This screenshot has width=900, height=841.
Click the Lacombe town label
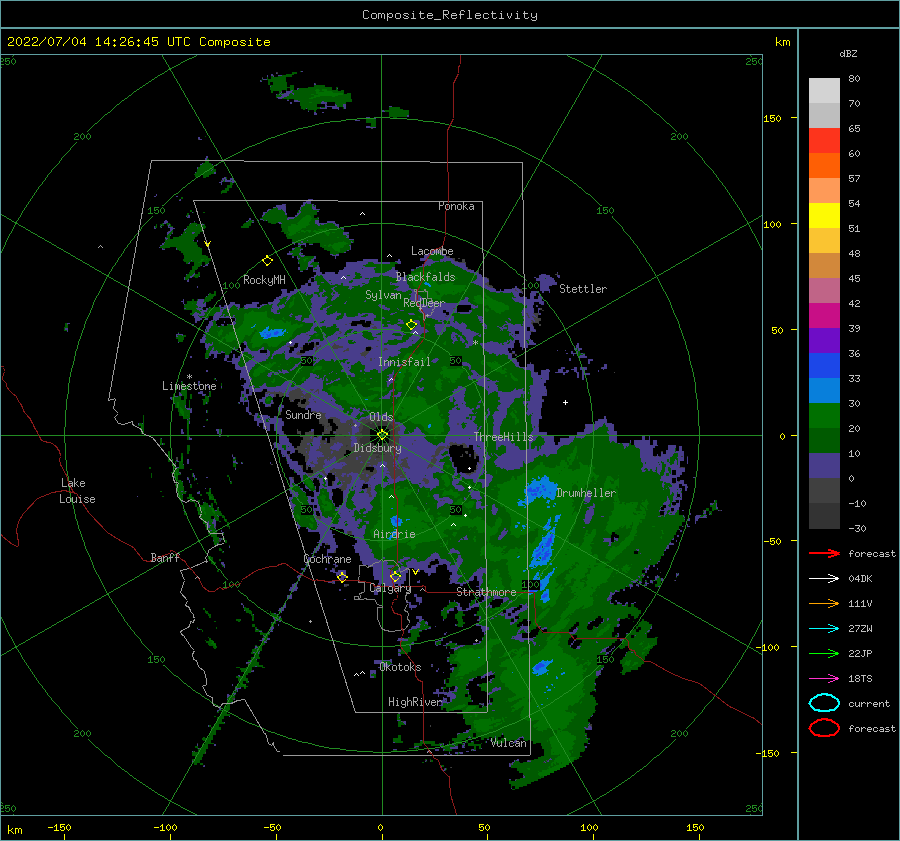click(x=432, y=251)
